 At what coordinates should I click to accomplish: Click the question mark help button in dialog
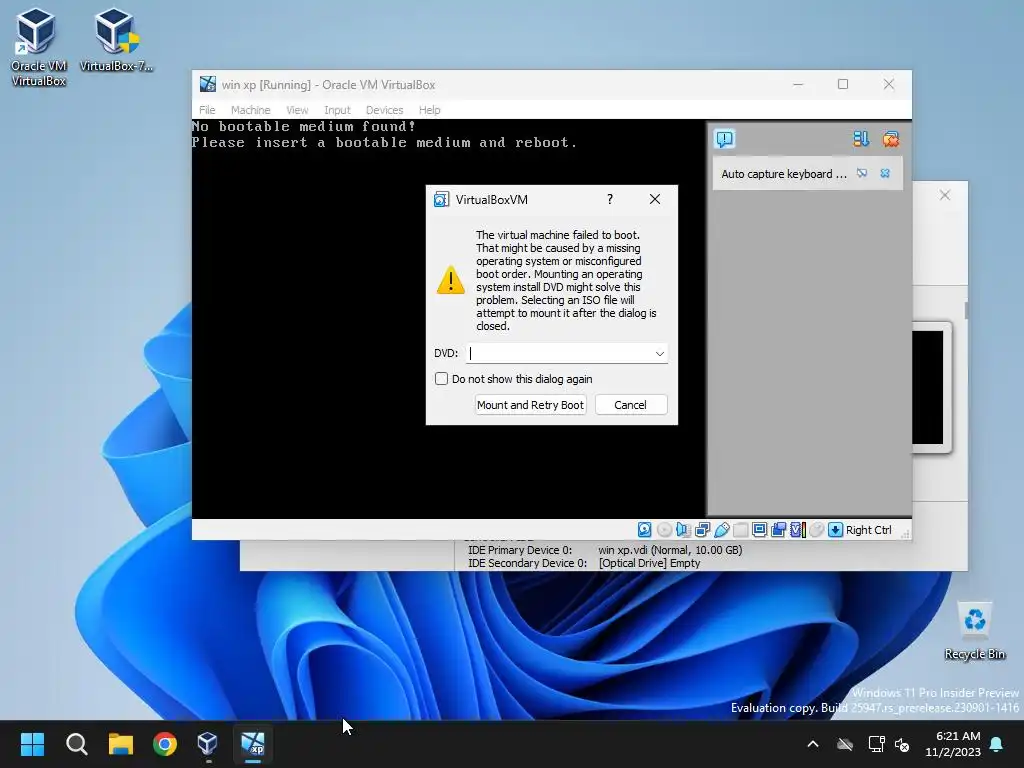[x=610, y=199]
